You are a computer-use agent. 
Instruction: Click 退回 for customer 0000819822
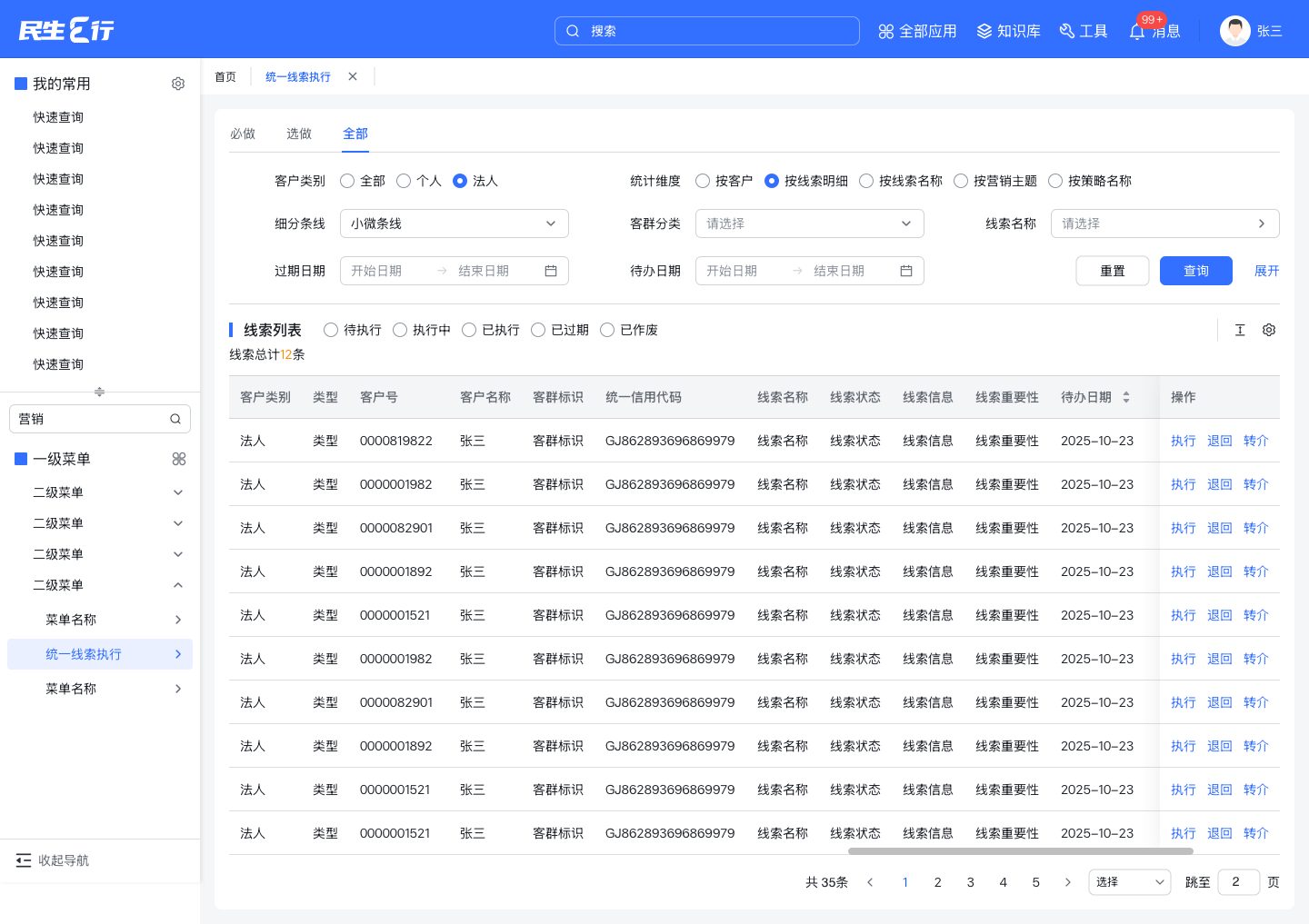click(x=1220, y=441)
